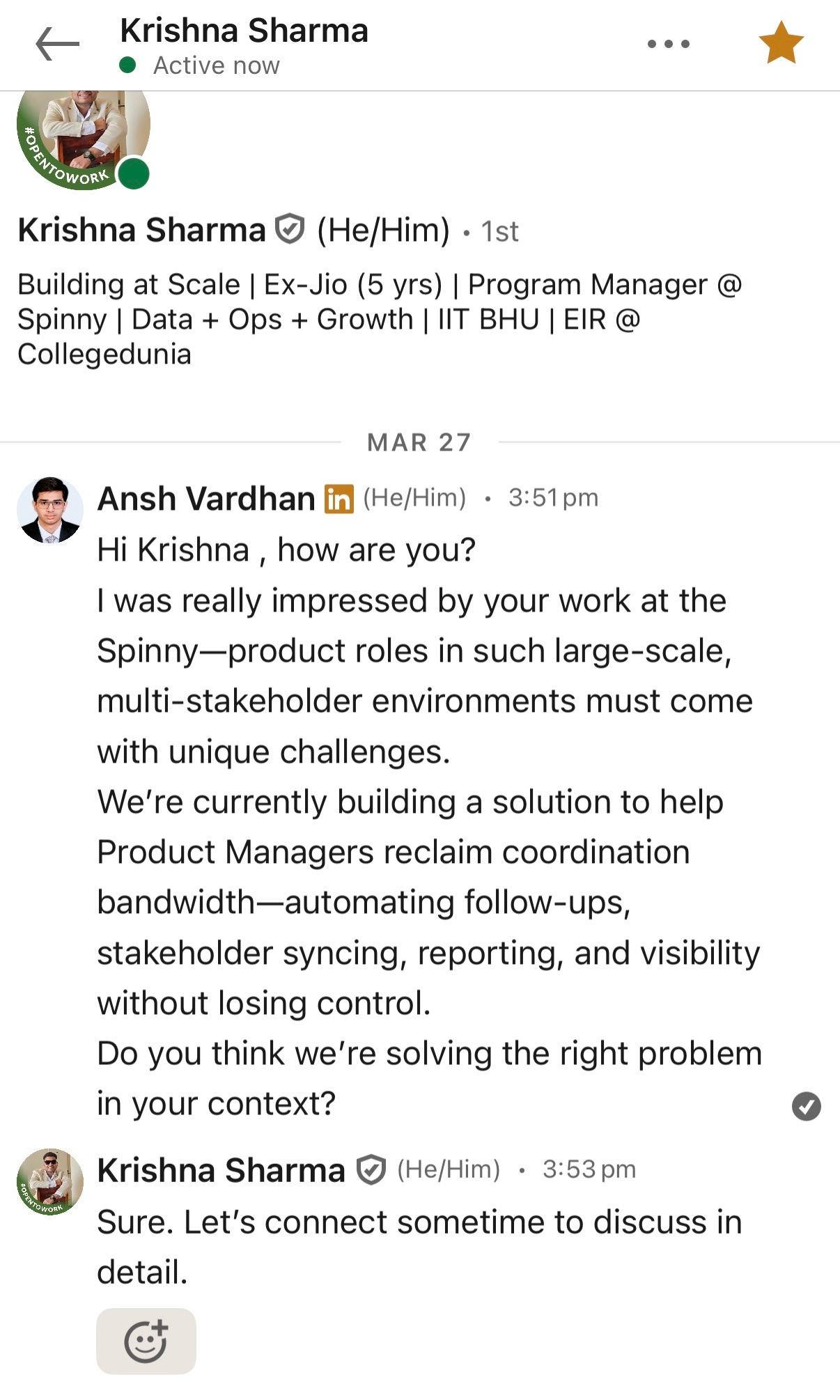Tap Ansh Vardhan's profile picture
The width and height of the screenshot is (840, 1400).
(49, 510)
